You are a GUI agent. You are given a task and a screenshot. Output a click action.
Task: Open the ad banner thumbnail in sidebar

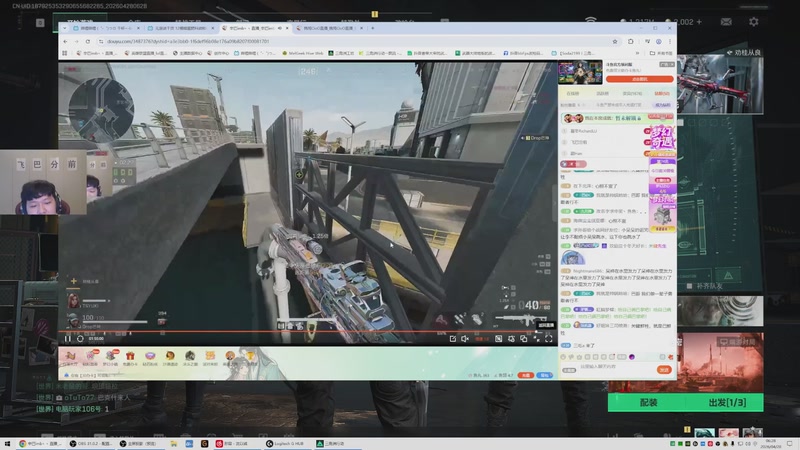580,72
